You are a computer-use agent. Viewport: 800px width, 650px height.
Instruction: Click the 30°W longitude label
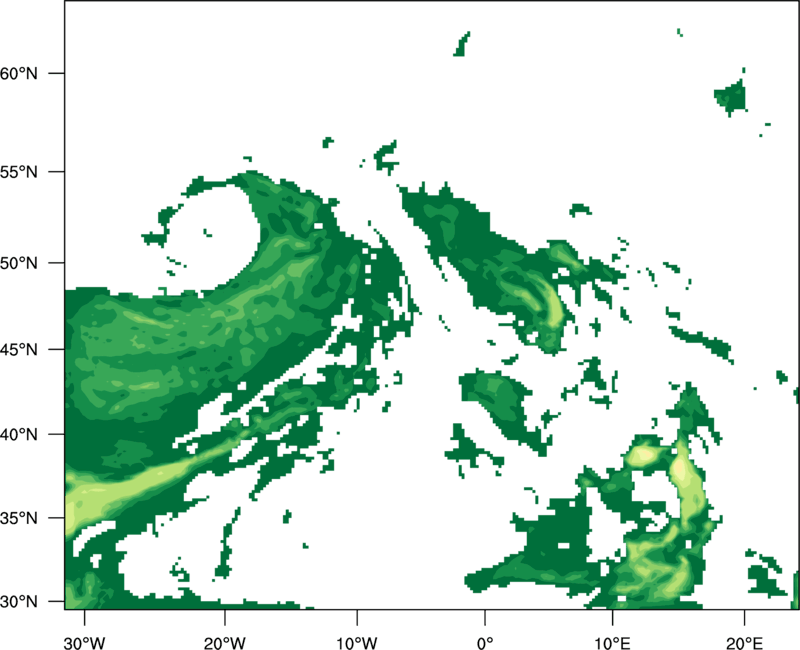(85, 643)
